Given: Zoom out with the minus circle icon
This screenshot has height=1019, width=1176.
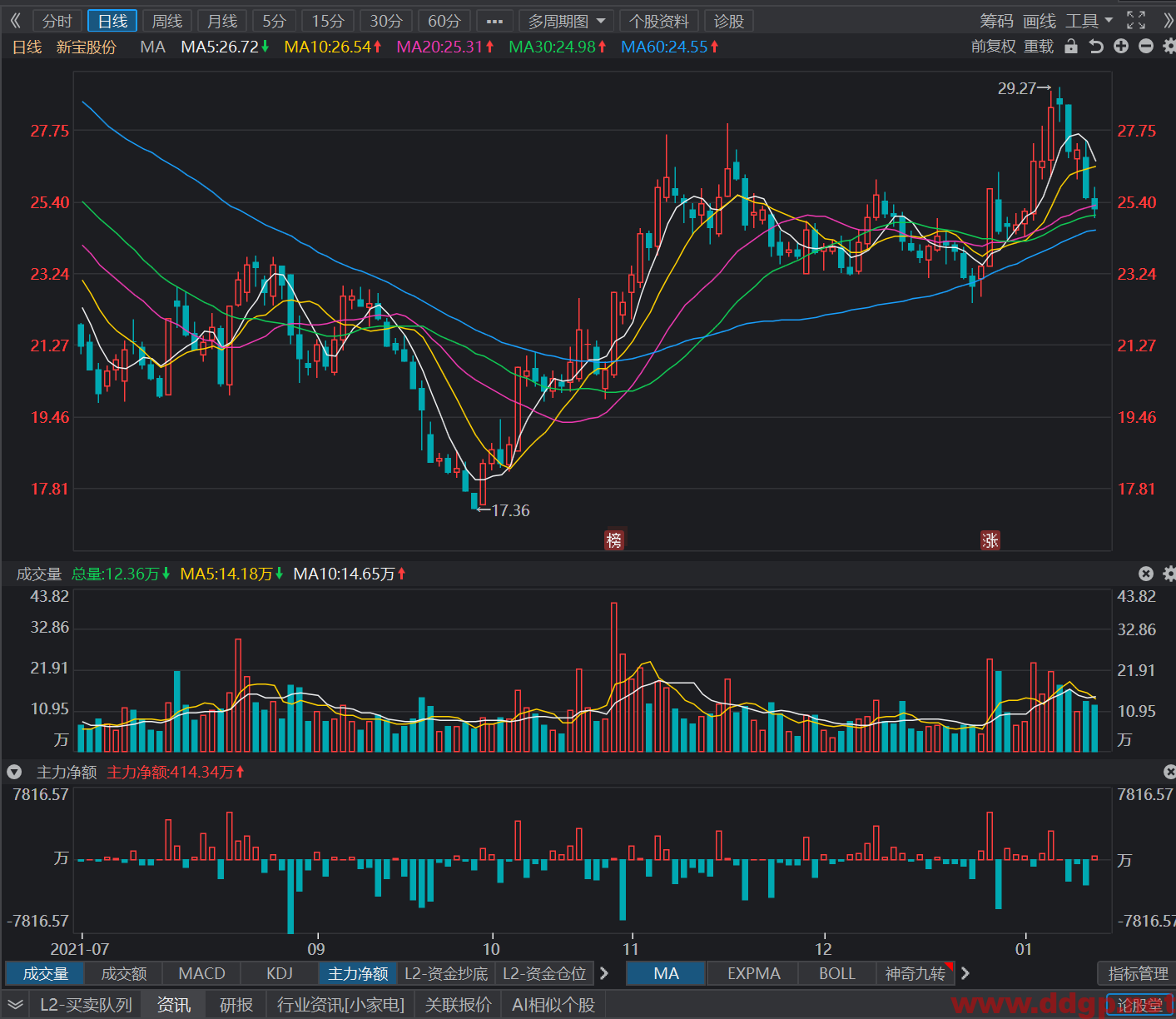Looking at the screenshot, I should coord(1146,47).
